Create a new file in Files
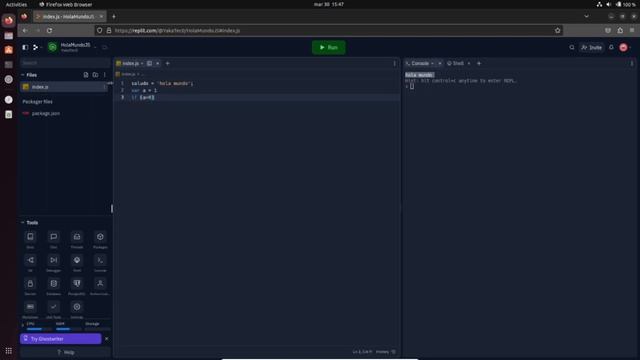 click(x=86, y=75)
